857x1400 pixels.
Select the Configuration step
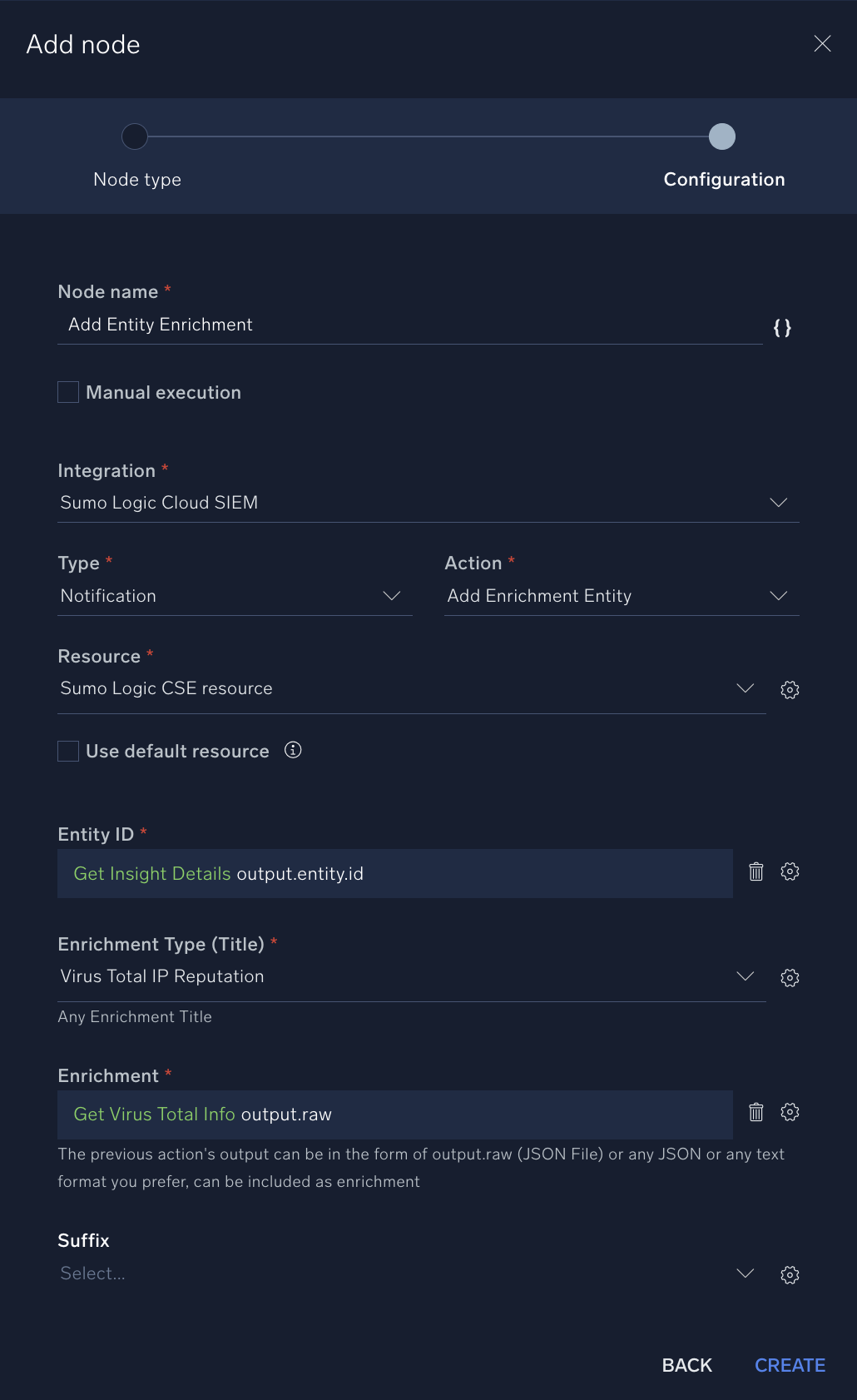click(721, 137)
